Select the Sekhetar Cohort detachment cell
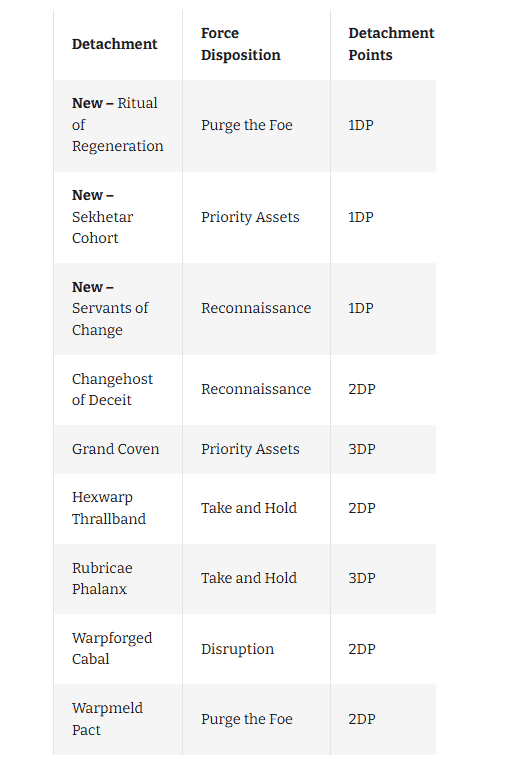 click(118, 217)
